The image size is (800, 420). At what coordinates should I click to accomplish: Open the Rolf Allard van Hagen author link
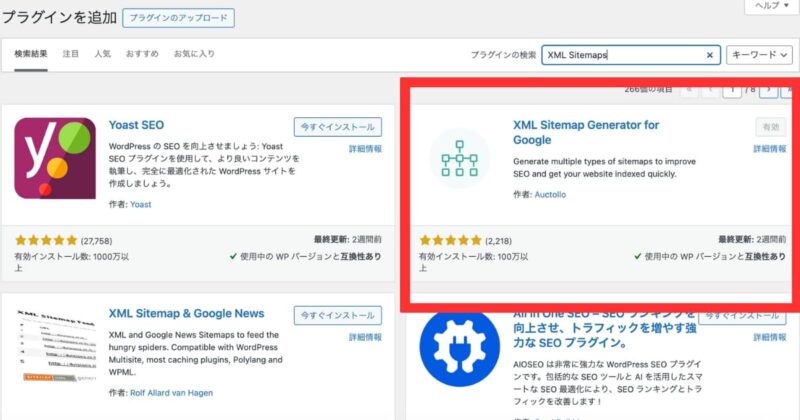171,393
